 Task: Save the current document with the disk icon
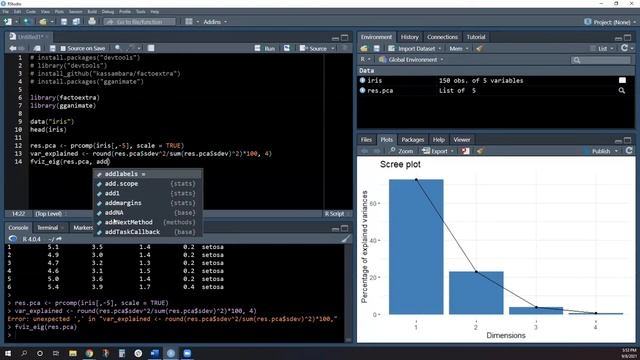(64, 22)
